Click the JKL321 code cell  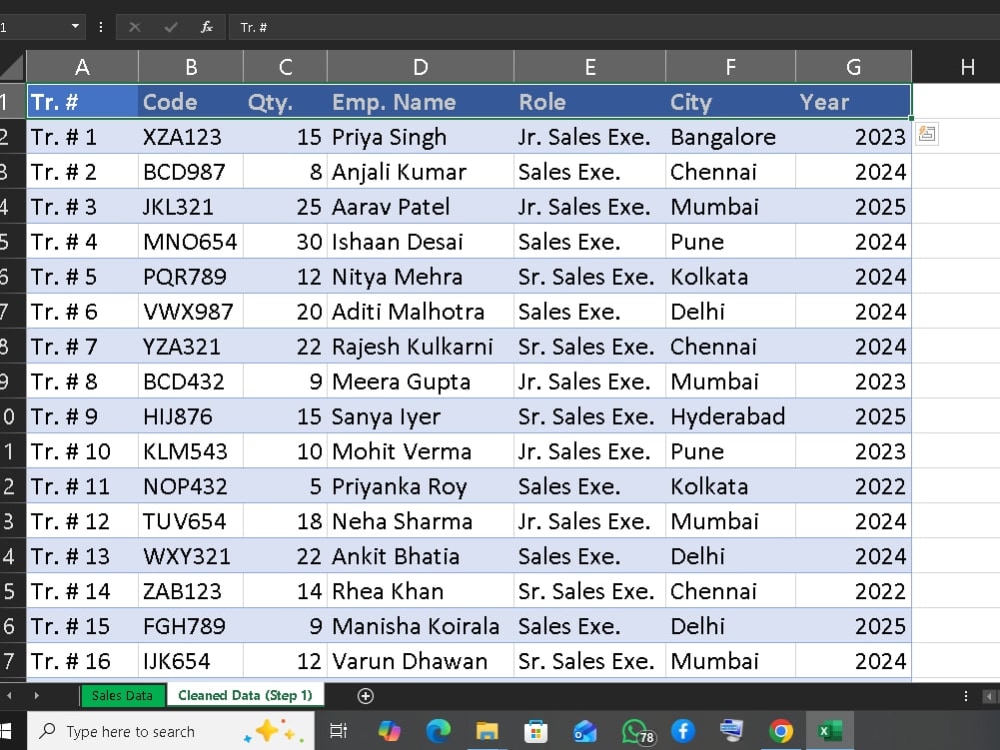click(191, 207)
